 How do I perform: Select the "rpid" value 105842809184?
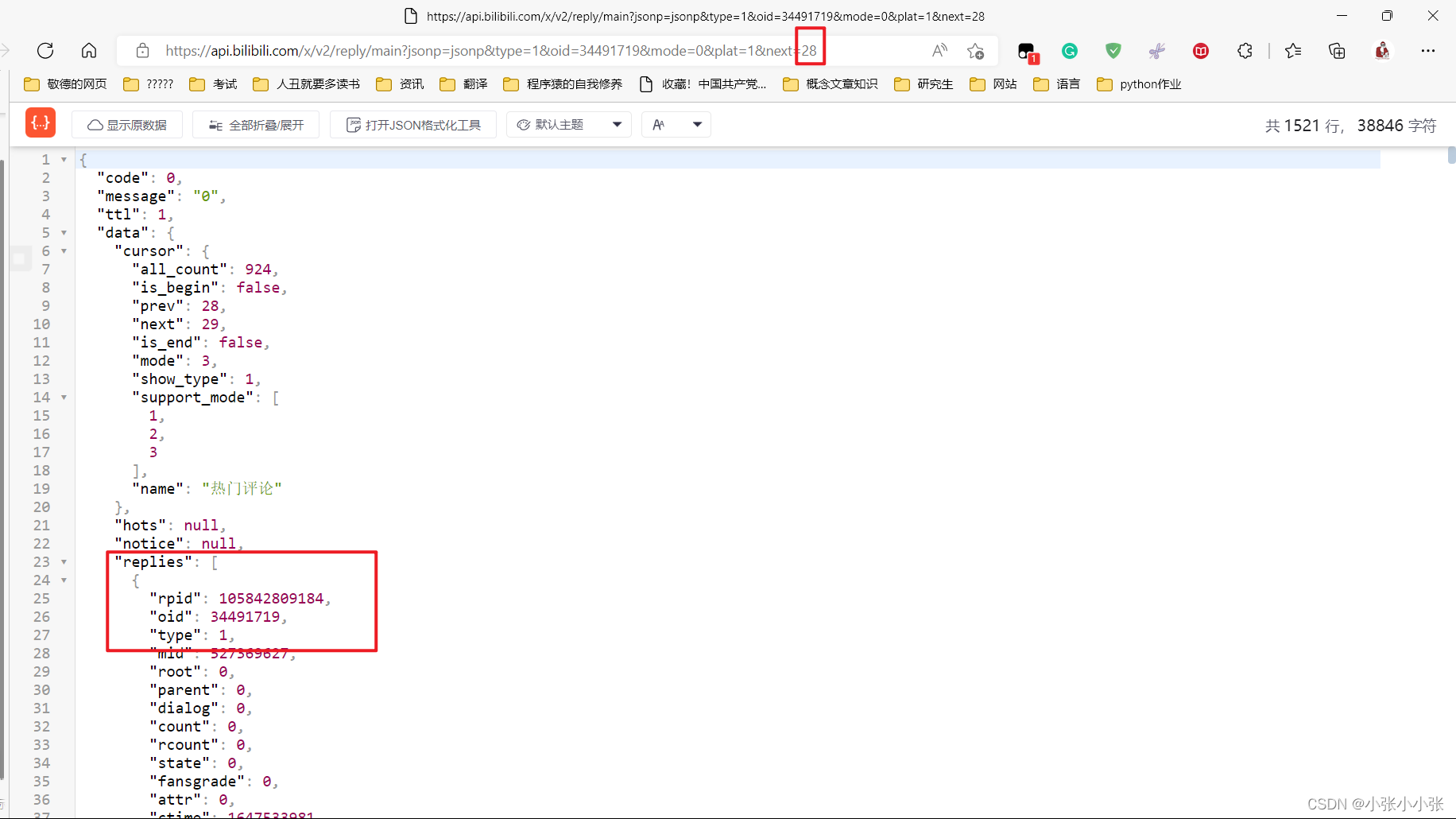pyautogui.click(x=271, y=599)
